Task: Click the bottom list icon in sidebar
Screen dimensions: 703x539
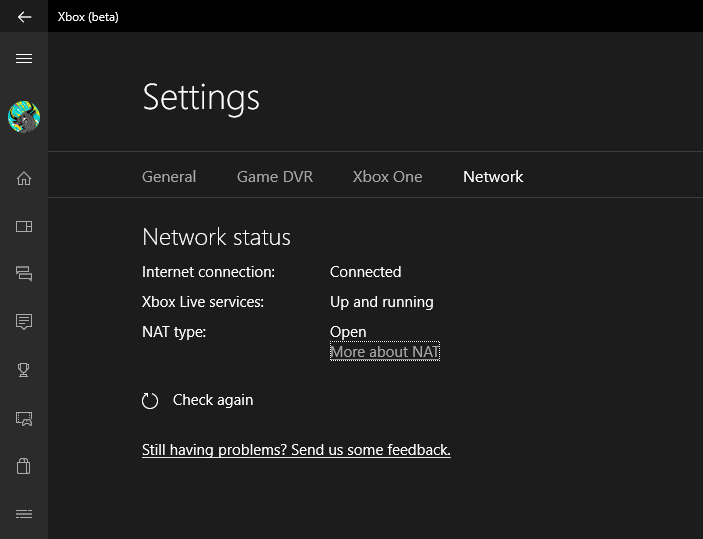Action: click(24, 514)
